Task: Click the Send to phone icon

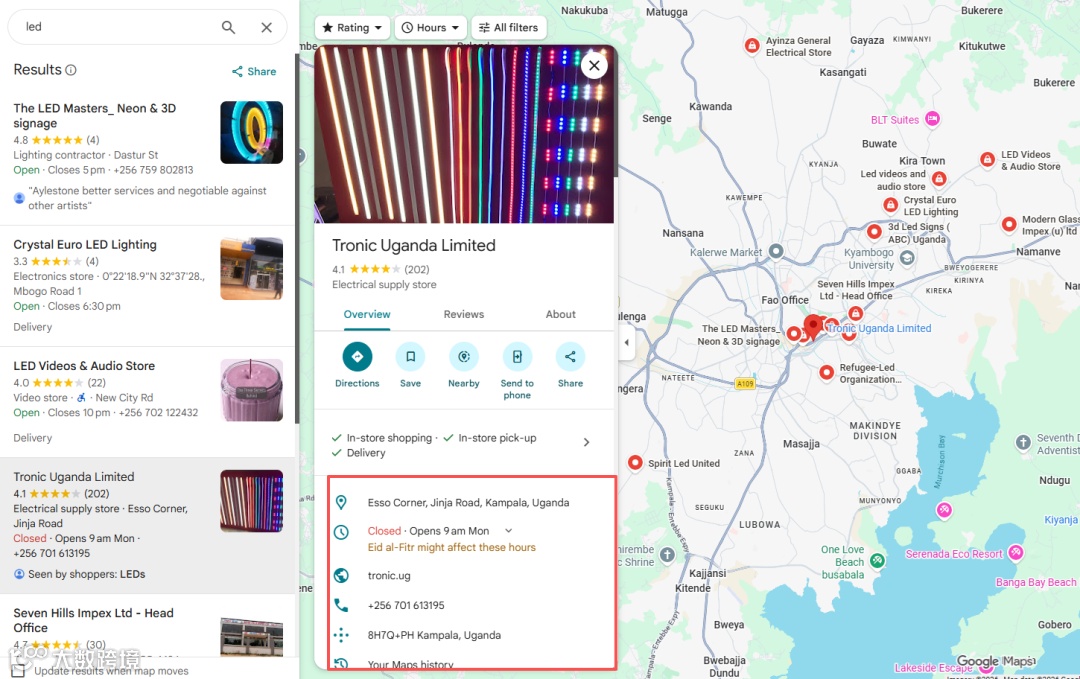Action: (x=517, y=357)
